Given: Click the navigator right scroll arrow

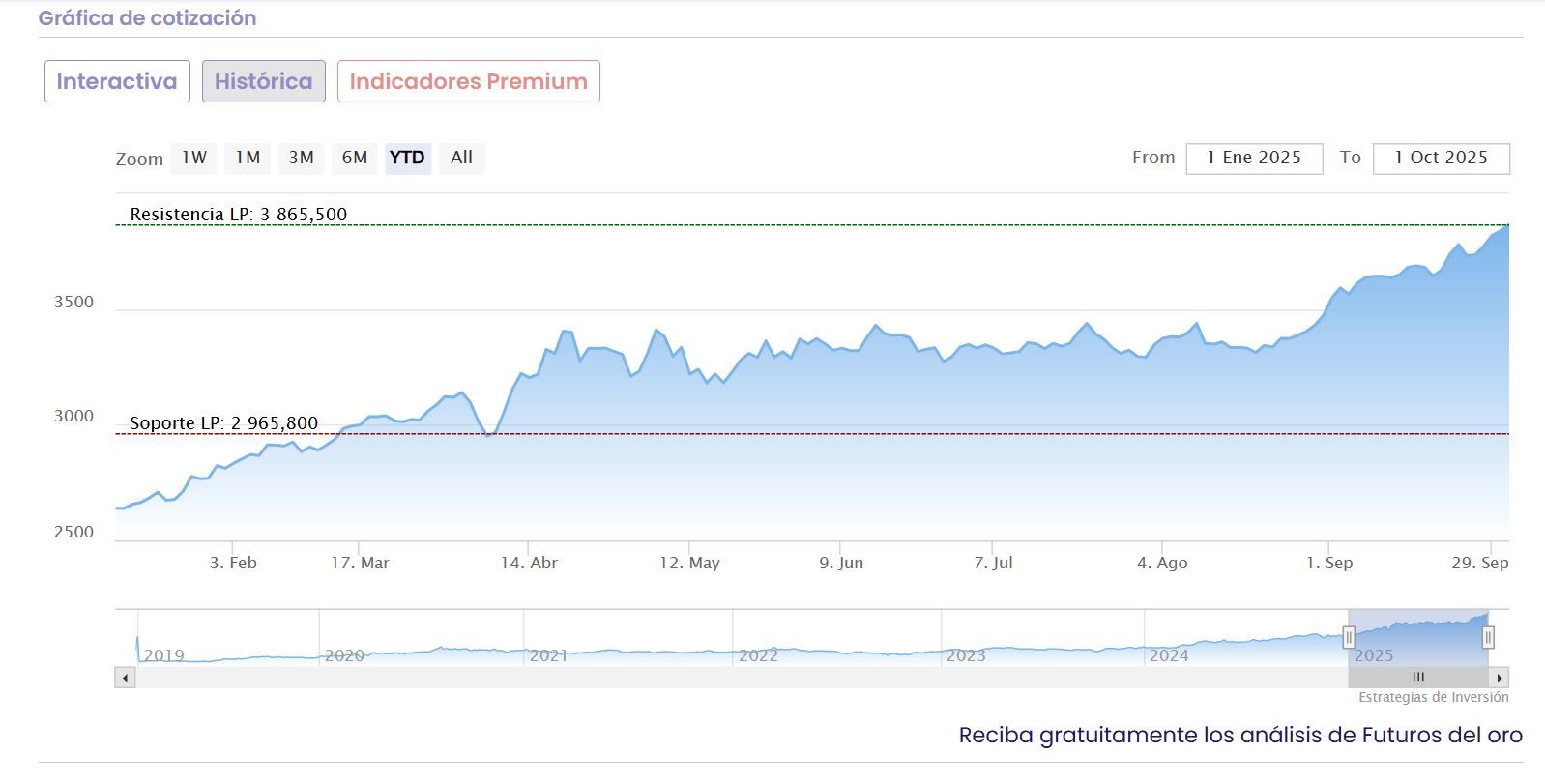Looking at the screenshot, I should 1499,678.
